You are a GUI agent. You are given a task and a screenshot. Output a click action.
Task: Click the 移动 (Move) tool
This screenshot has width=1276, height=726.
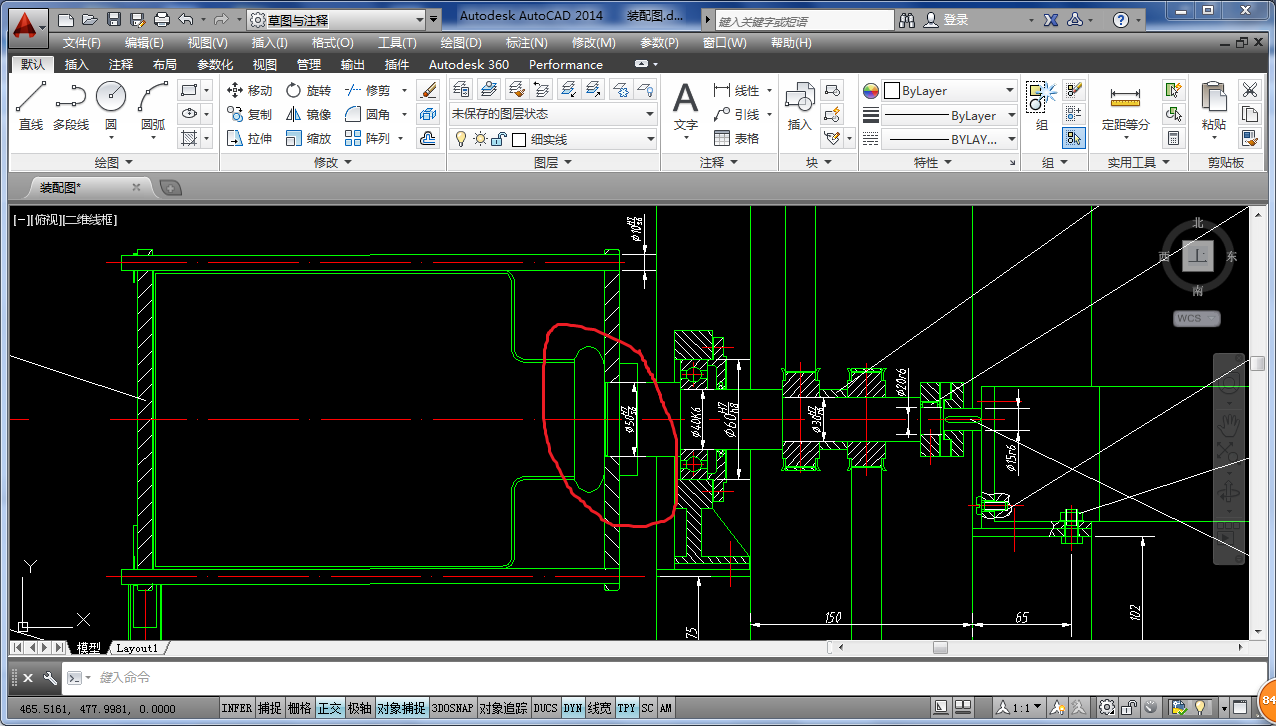coord(249,90)
